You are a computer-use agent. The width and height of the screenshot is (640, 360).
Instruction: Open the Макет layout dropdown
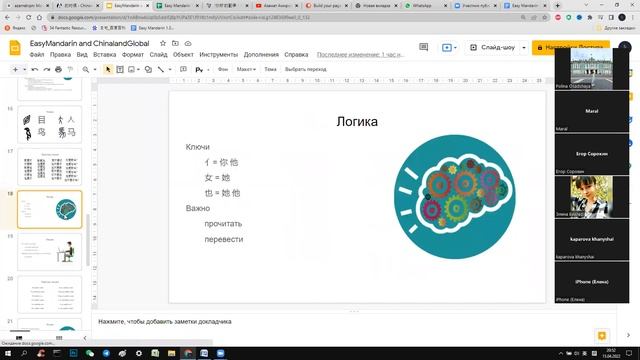[246, 69]
